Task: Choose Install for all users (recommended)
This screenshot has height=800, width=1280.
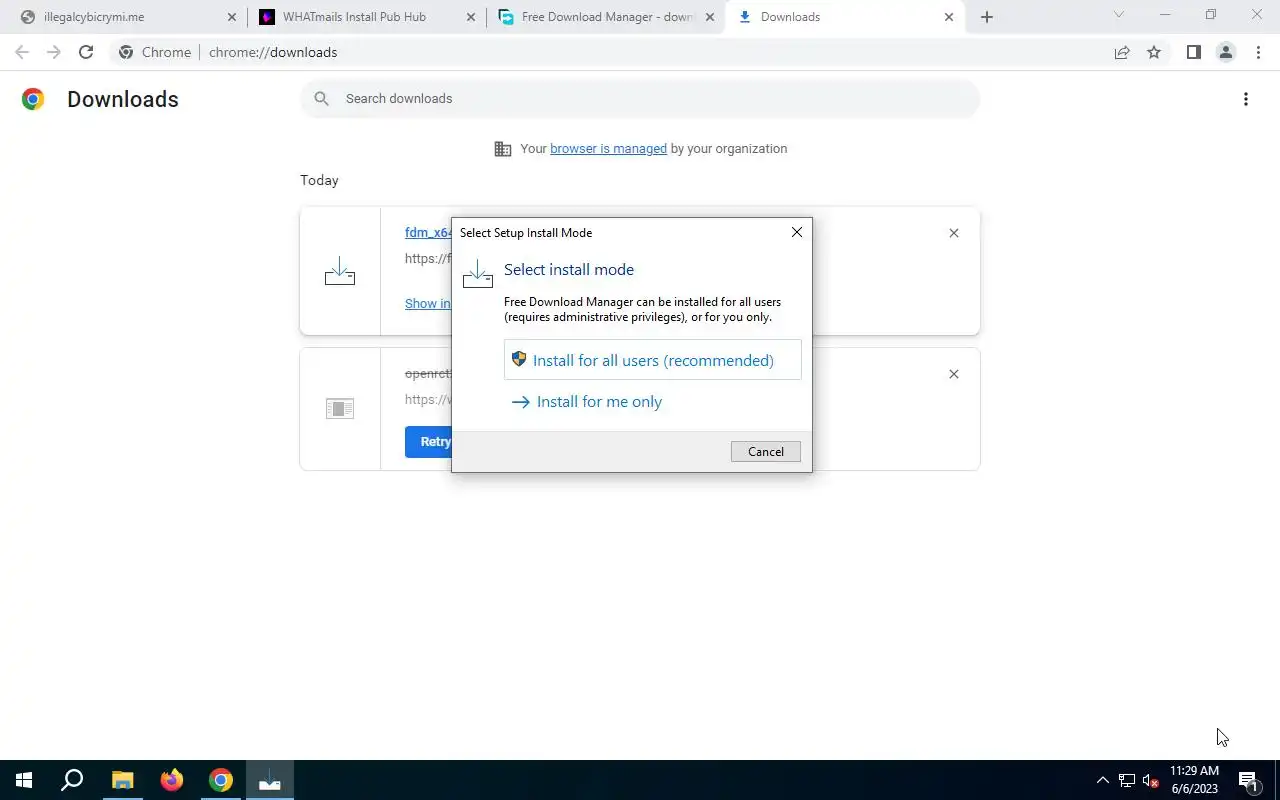Action: pos(652,360)
